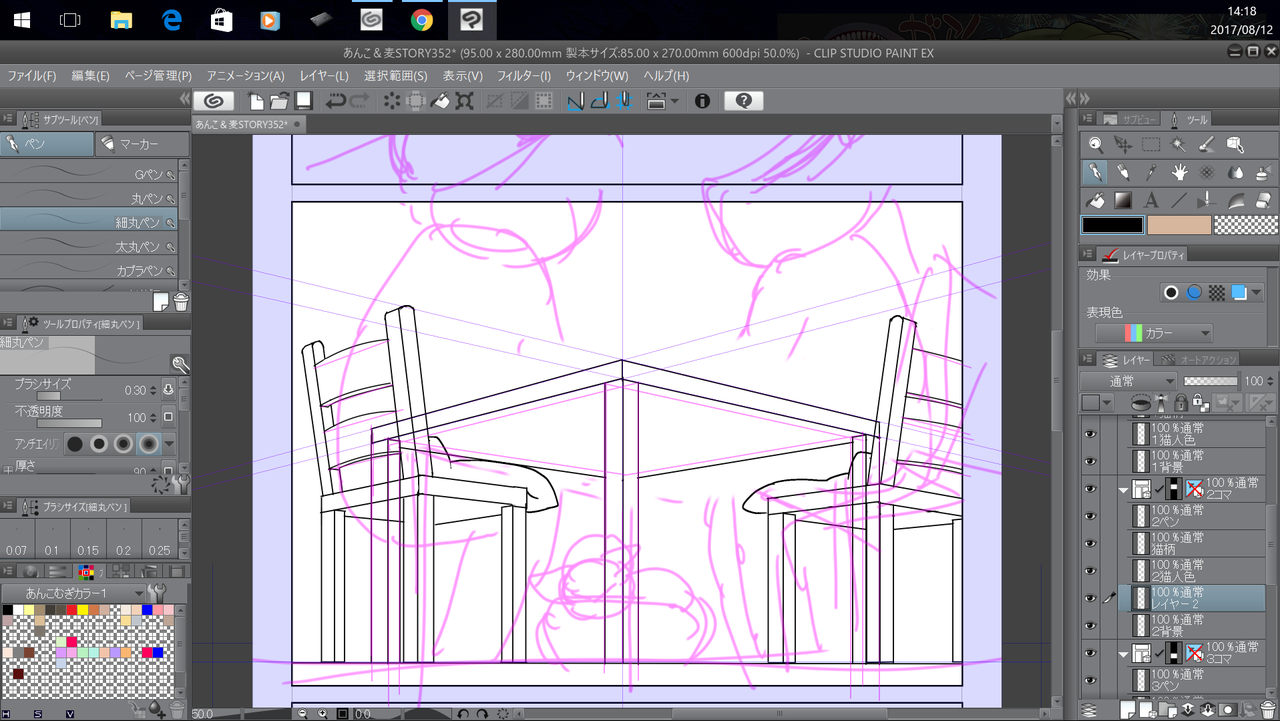The height and width of the screenshot is (721, 1280).
Task: Pick the 0.15 brush size preset
Action: [88, 540]
